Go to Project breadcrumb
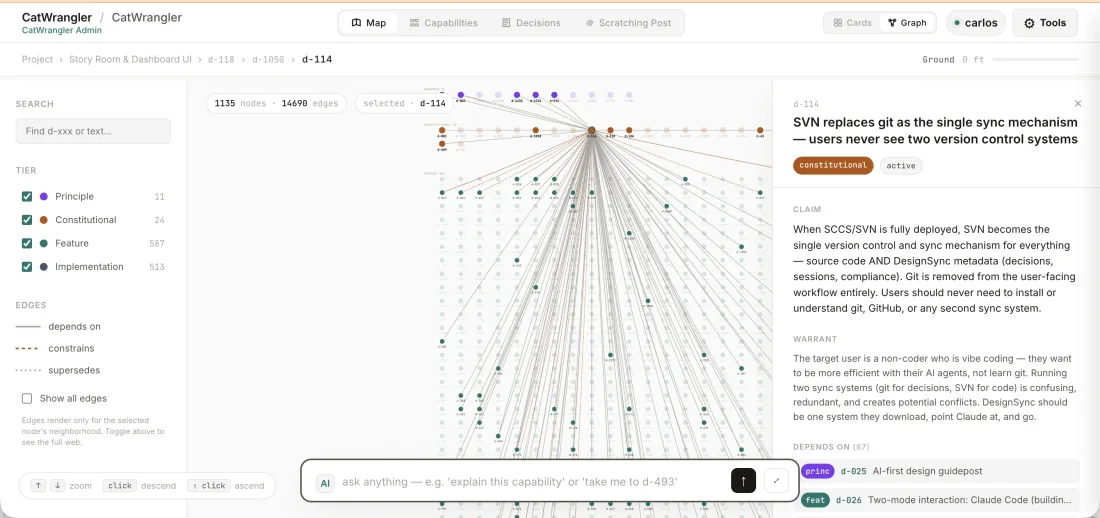Image resolution: width=1100 pixels, height=518 pixels. pyautogui.click(x=37, y=60)
